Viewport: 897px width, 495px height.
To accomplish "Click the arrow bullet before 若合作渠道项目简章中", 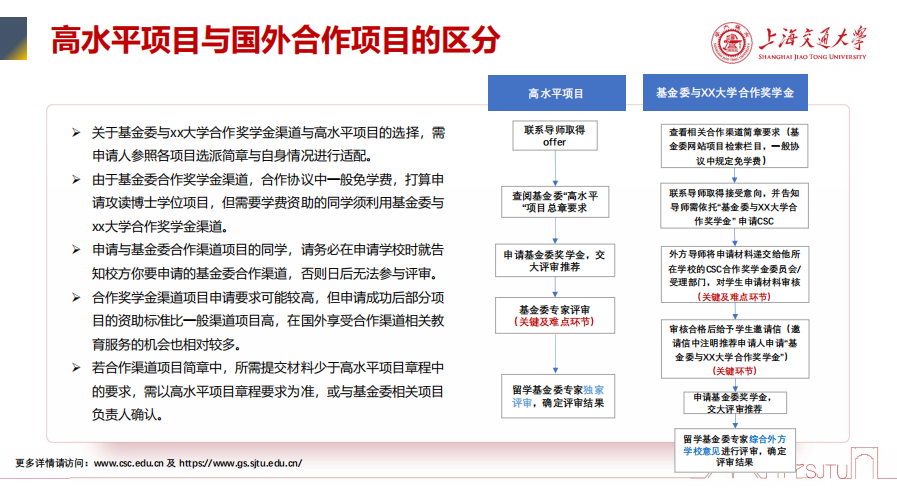I will tap(76, 368).
